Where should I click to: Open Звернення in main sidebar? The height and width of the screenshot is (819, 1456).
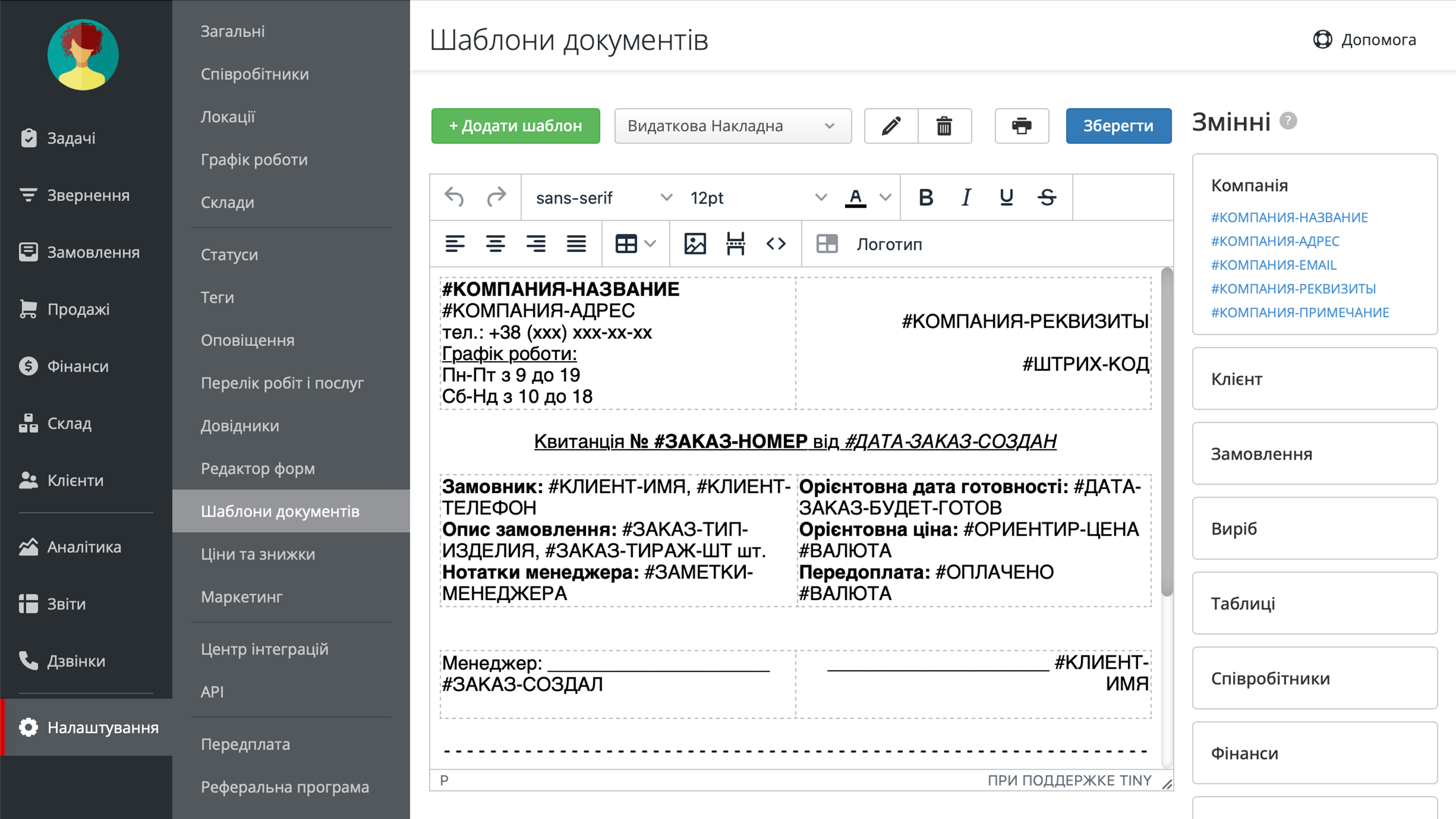pos(86,195)
